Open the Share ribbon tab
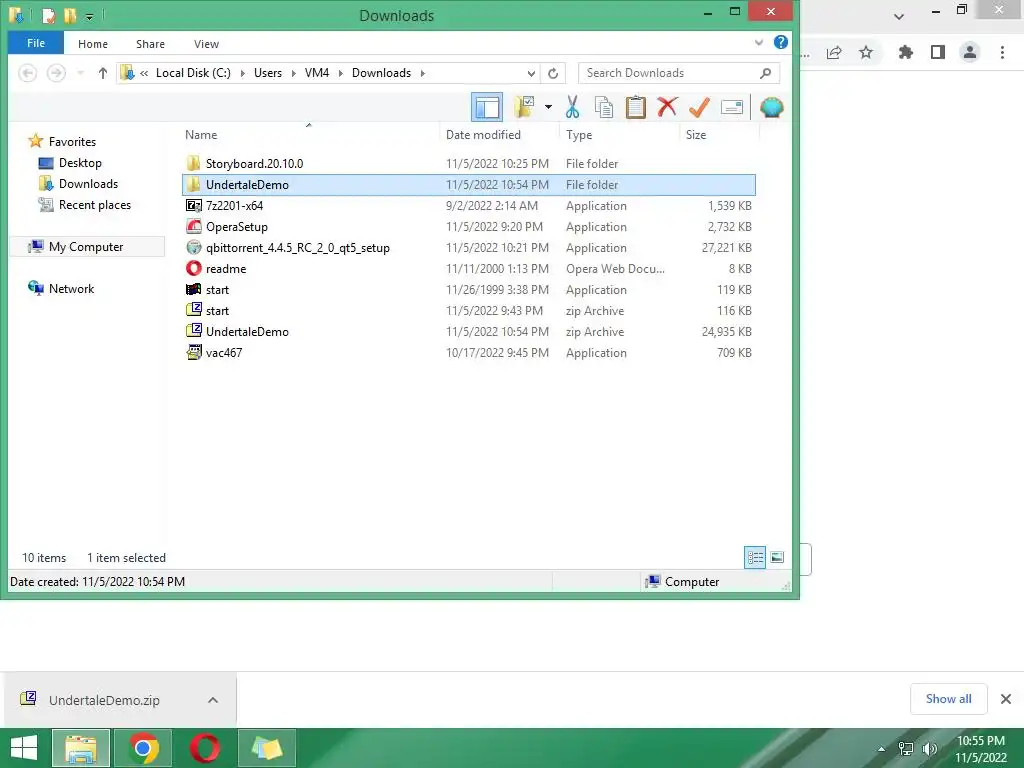 click(x=150, y=44)
